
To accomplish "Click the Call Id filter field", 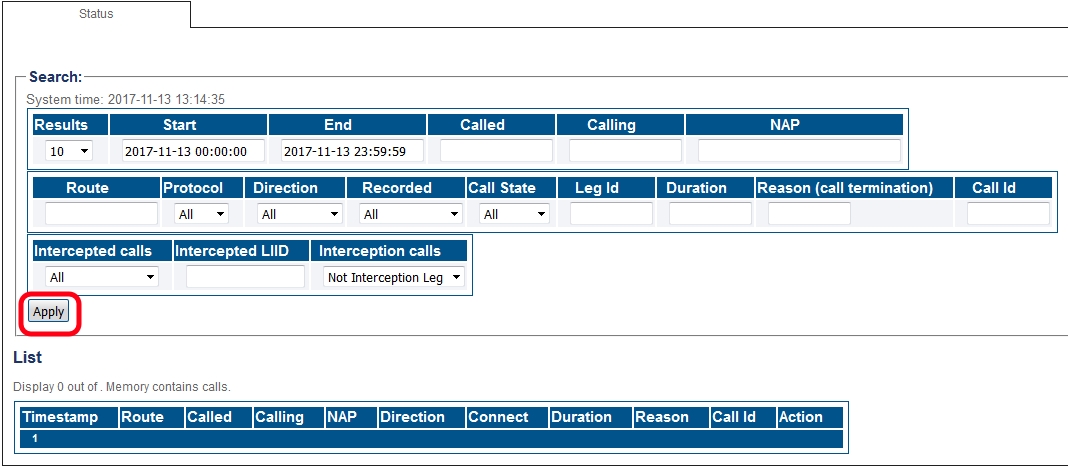I will 1008,214.
